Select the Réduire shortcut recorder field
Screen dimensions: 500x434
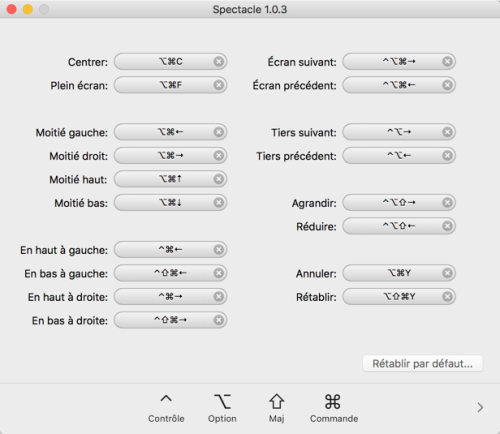[x=399, y=226]
